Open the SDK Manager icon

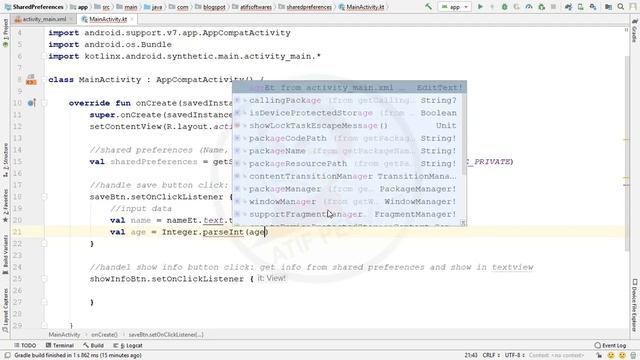[x=593, y=7]
